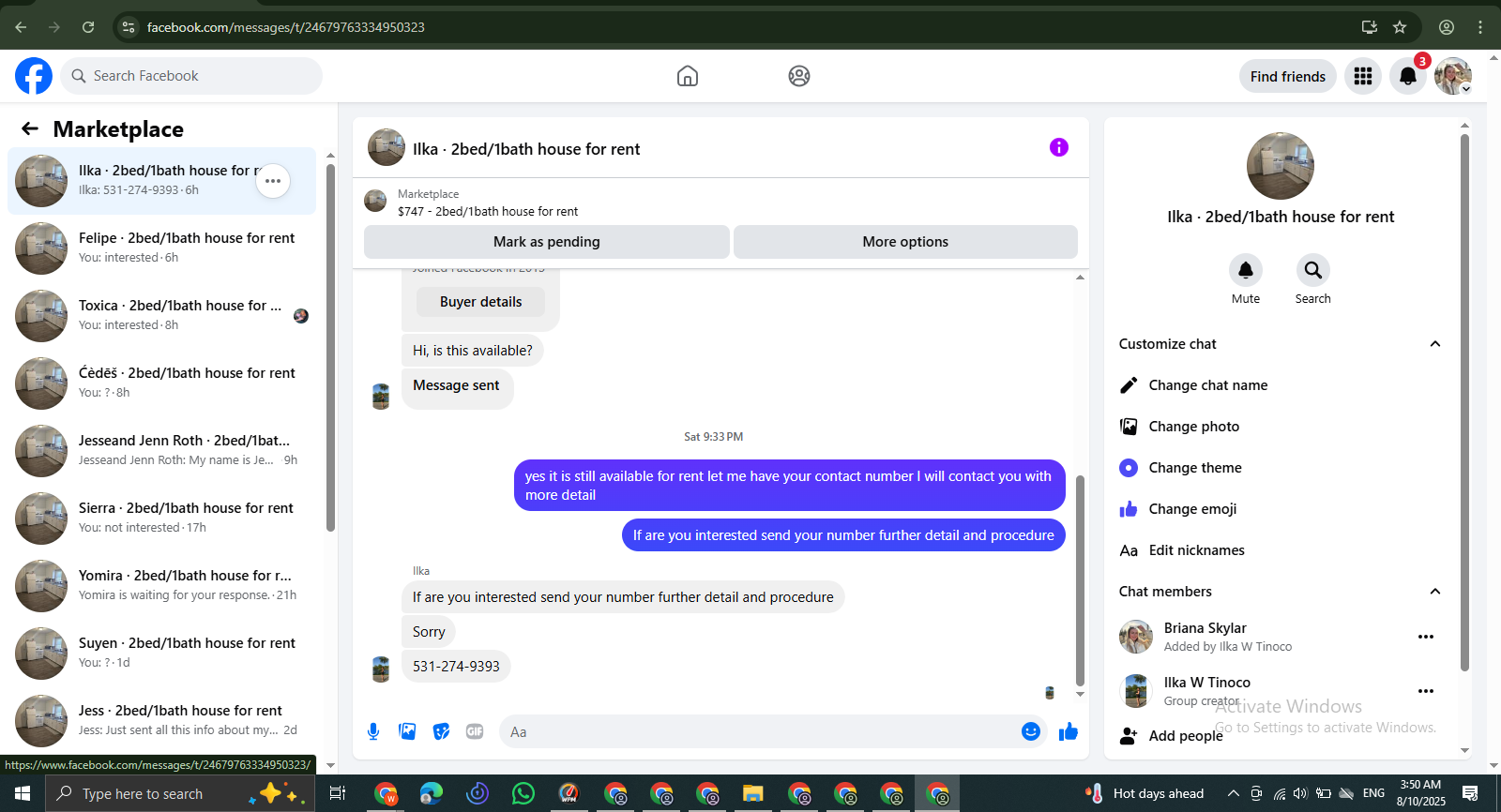Select Change theme option
This screenshot has width=1501, height=812.
1281,468
